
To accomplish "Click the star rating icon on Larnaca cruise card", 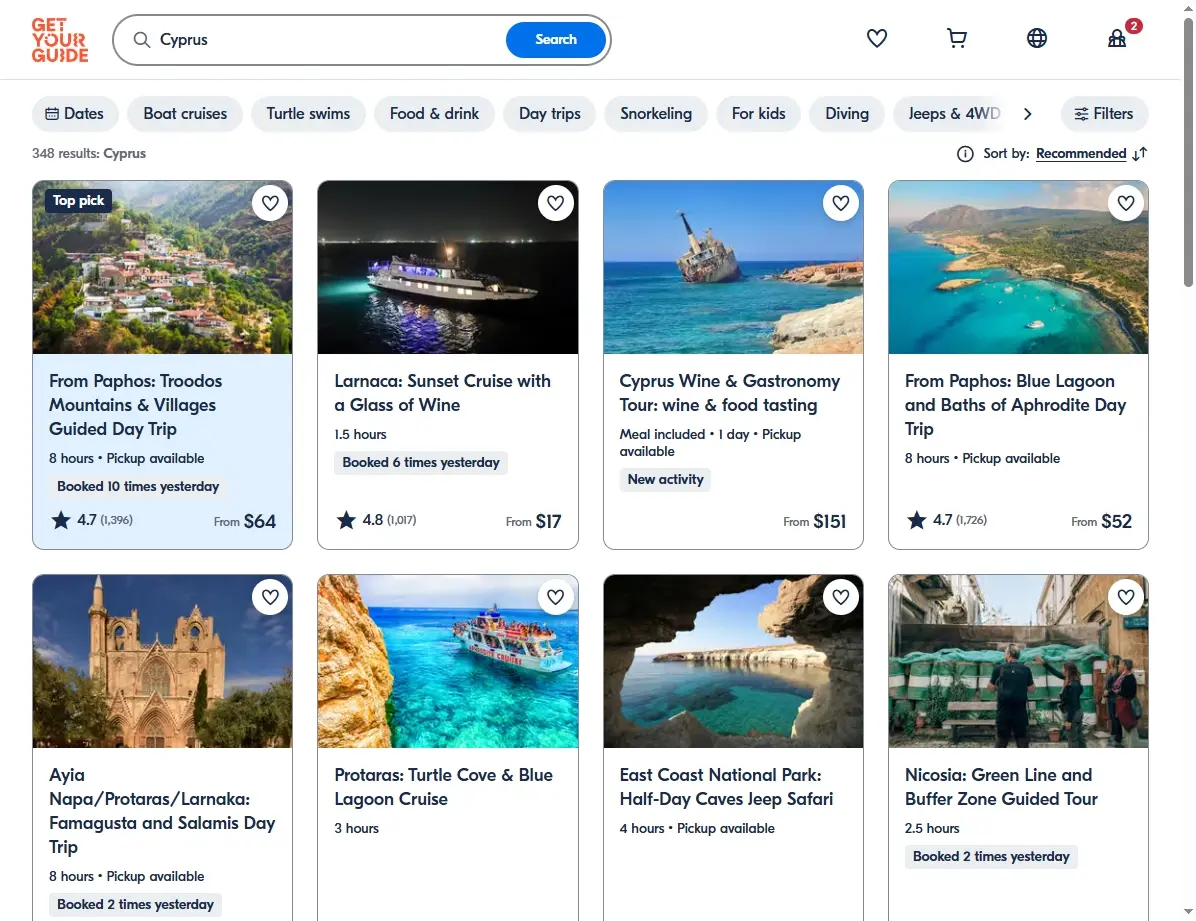I will [346, 520].
